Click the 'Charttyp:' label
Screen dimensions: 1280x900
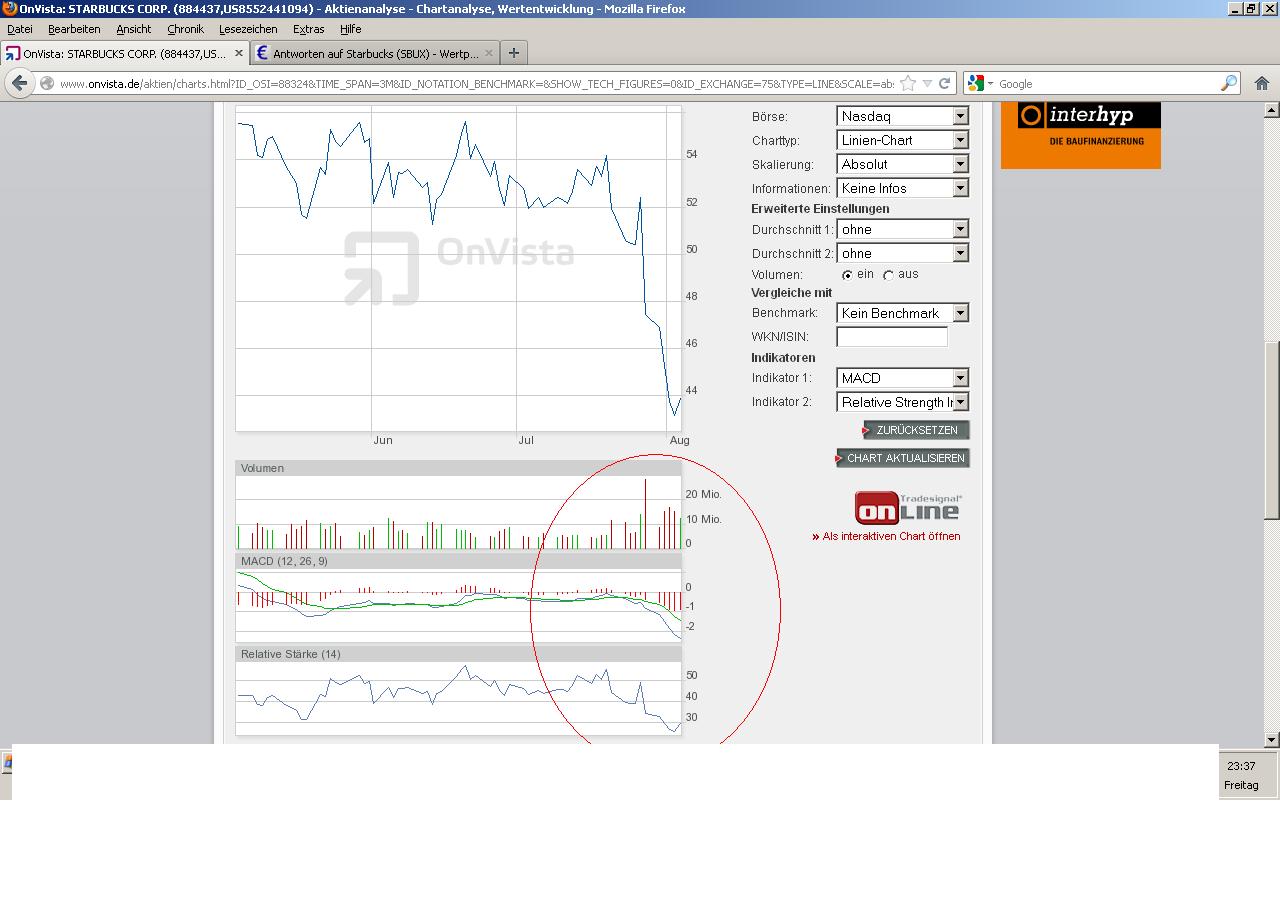(776, 141)
